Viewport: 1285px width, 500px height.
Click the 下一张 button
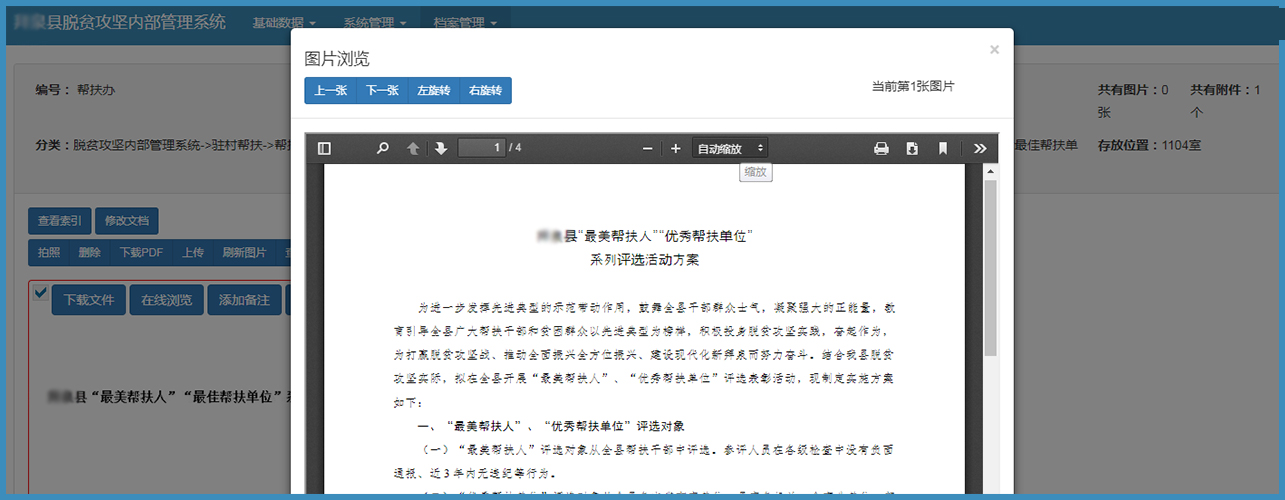[382, 90]
